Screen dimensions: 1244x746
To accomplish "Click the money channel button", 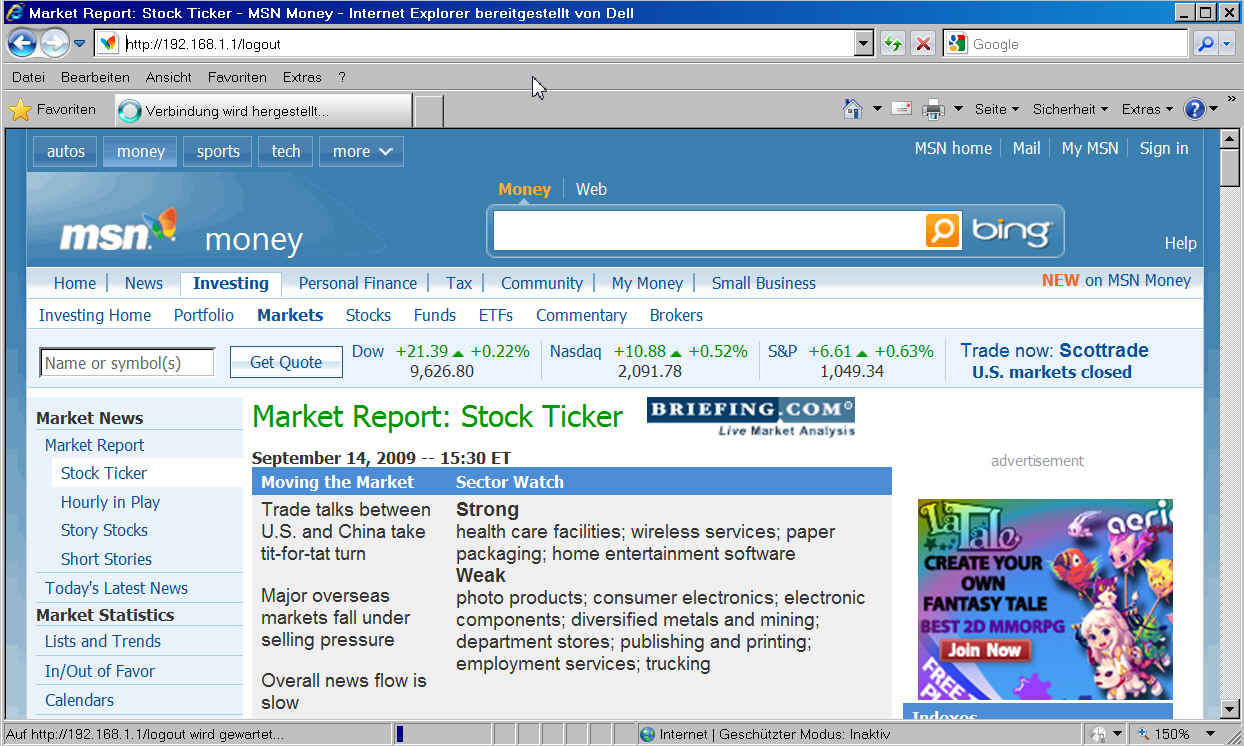I will pyautogui.click(x=141, y=151).
